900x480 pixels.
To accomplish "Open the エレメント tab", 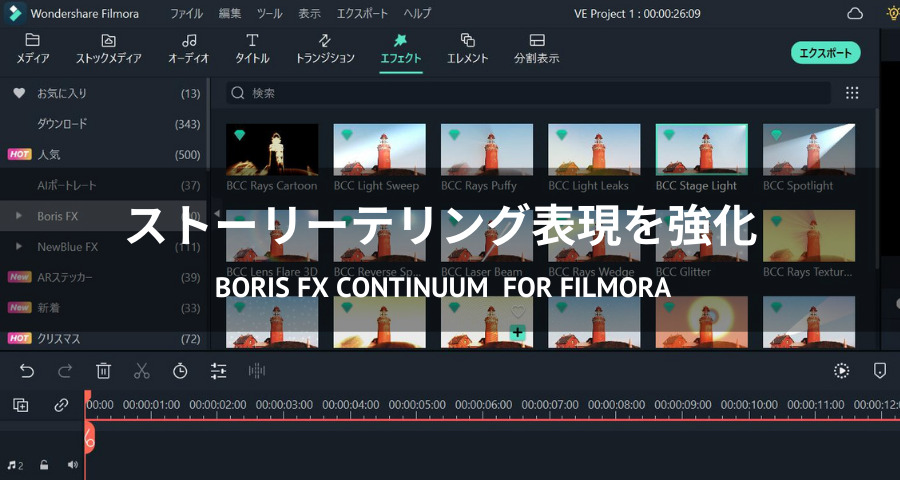I will pos(468,49).
